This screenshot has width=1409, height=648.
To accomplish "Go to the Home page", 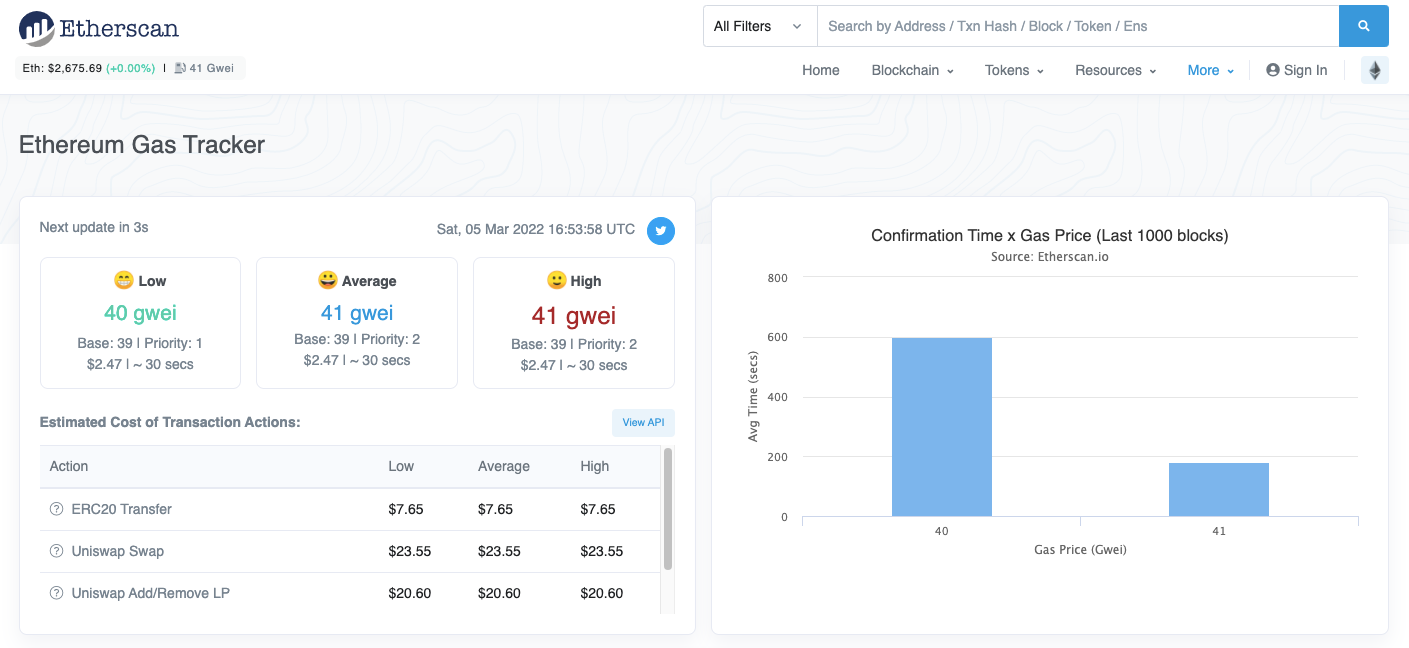I will click(821, 70).
